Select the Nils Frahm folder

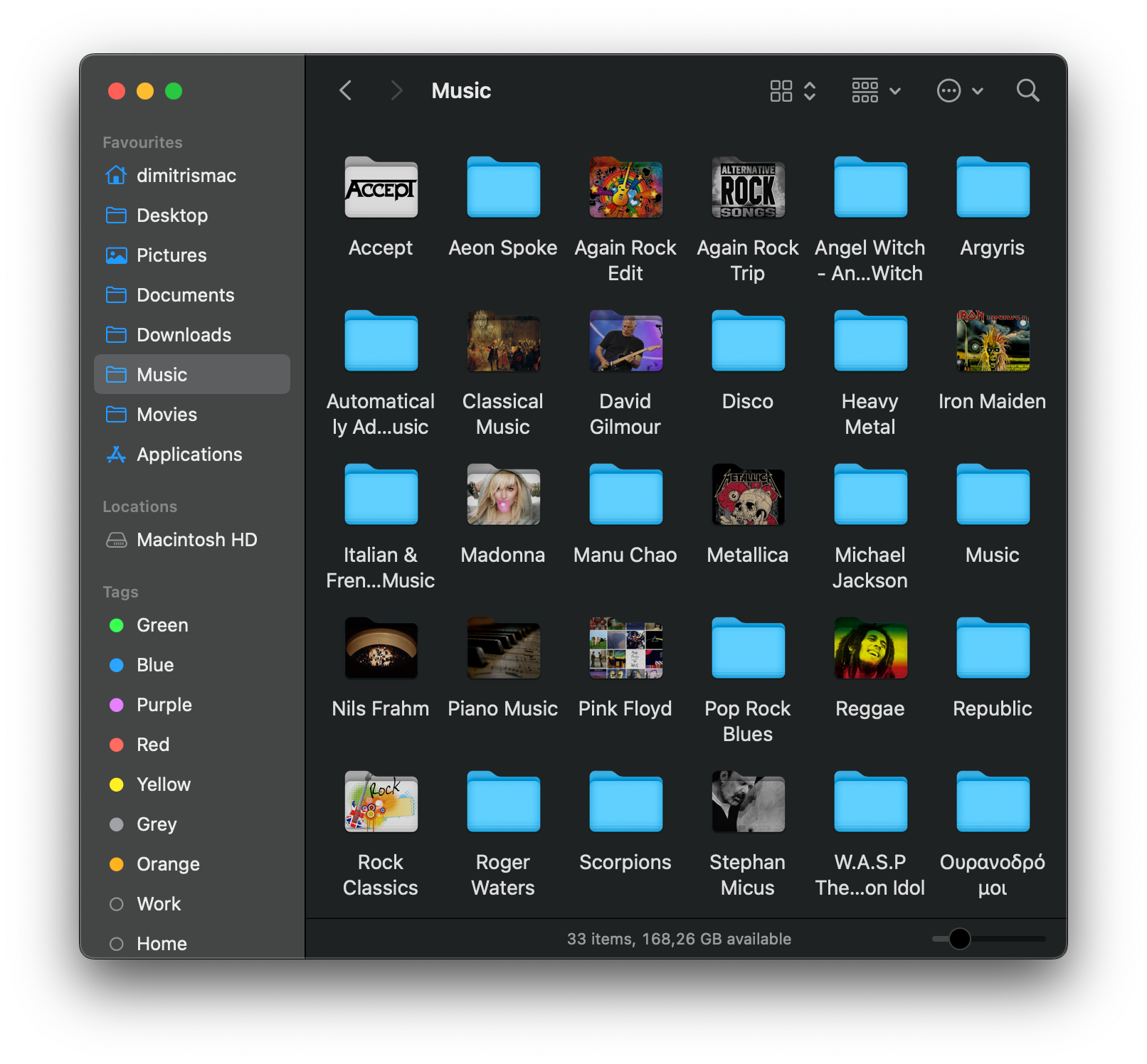pyautogui.click(x=381, y=648)
